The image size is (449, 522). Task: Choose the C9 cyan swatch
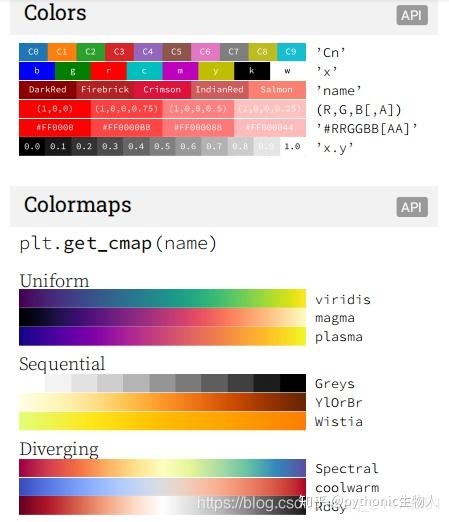(x=291, y=52)
